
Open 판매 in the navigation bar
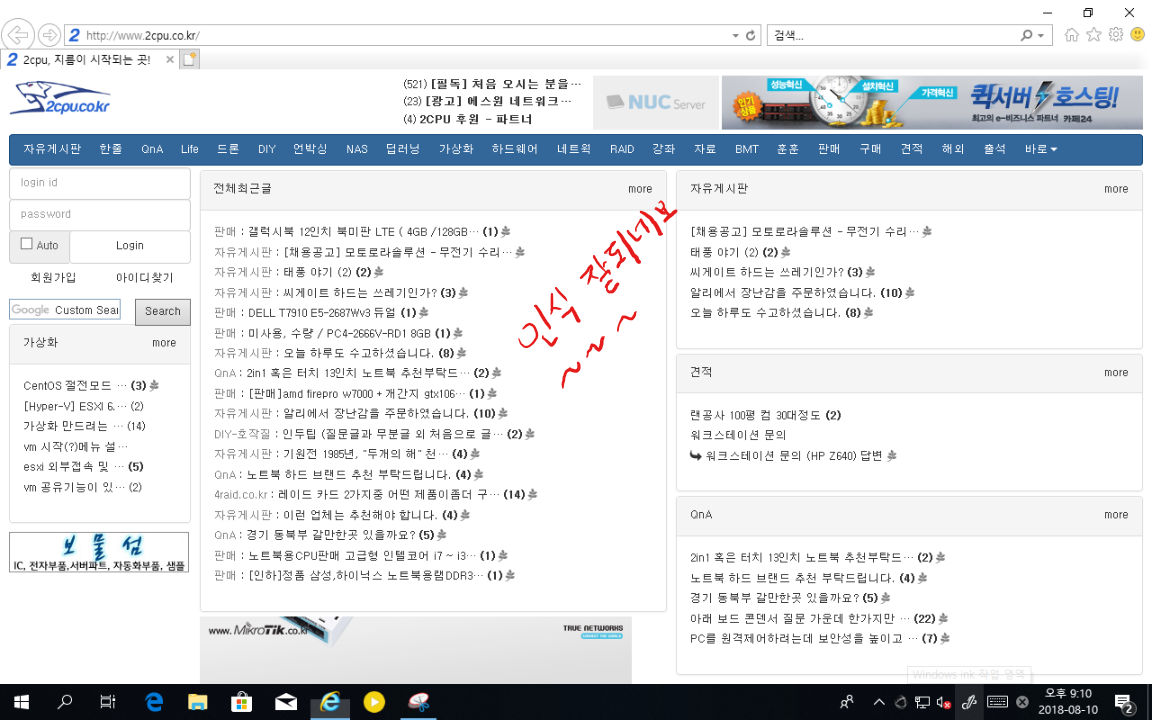829,149
